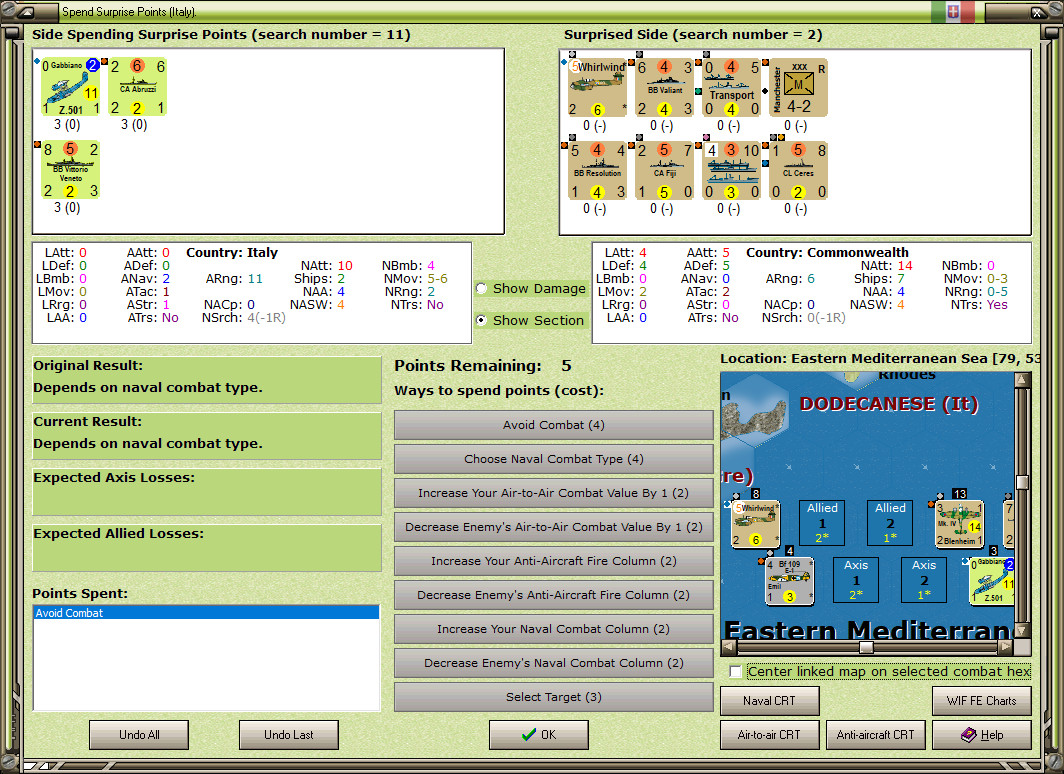Click the Undo Last button
This screenshot has height=774, width=1064.
coord(288,735)
